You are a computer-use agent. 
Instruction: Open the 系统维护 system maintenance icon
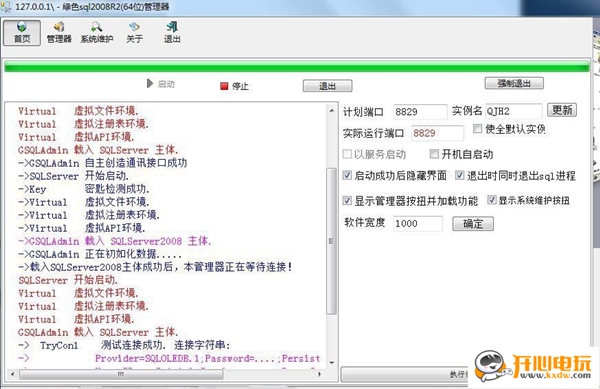point(96,33)
